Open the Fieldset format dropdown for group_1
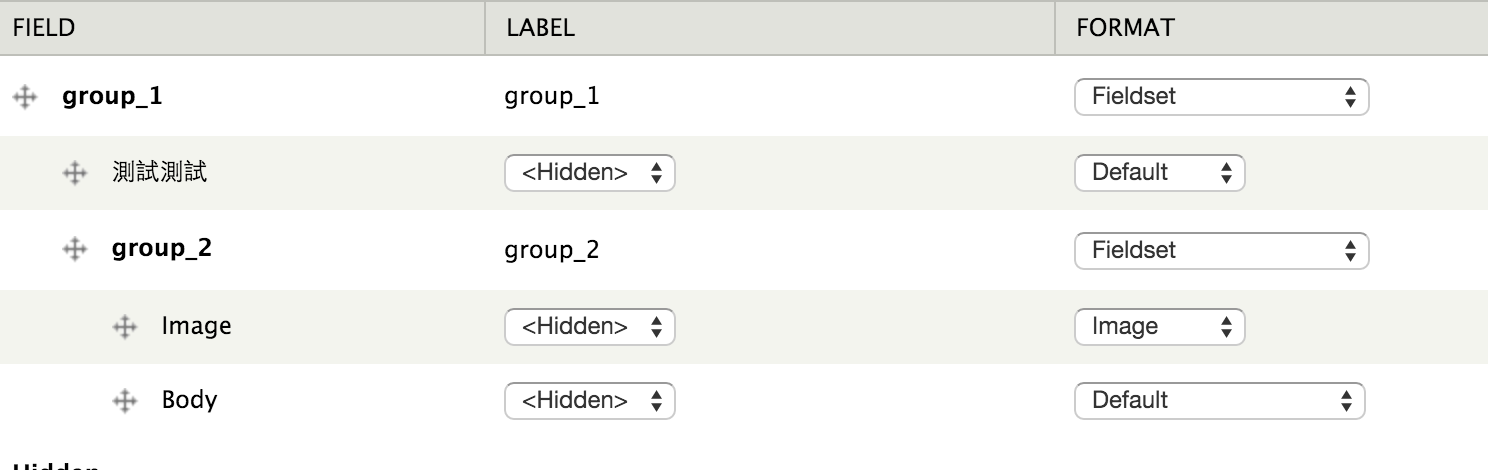The width and height of the screenshot is (1488, 470). [1221, 97]
